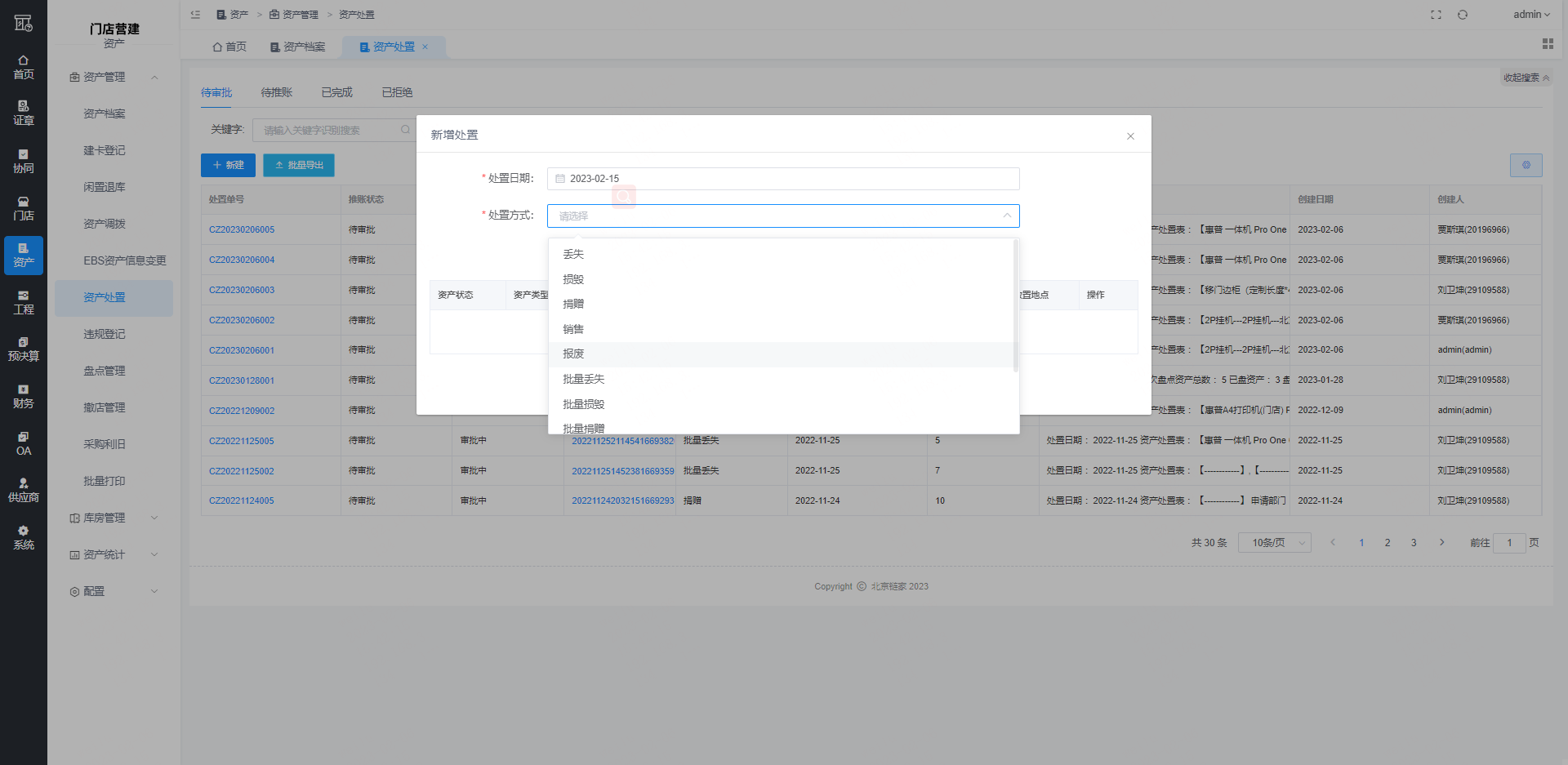Screen dimensions: 1568x765
Task: Go to the 门店 sidebar icon
Action: coord(23,208)
